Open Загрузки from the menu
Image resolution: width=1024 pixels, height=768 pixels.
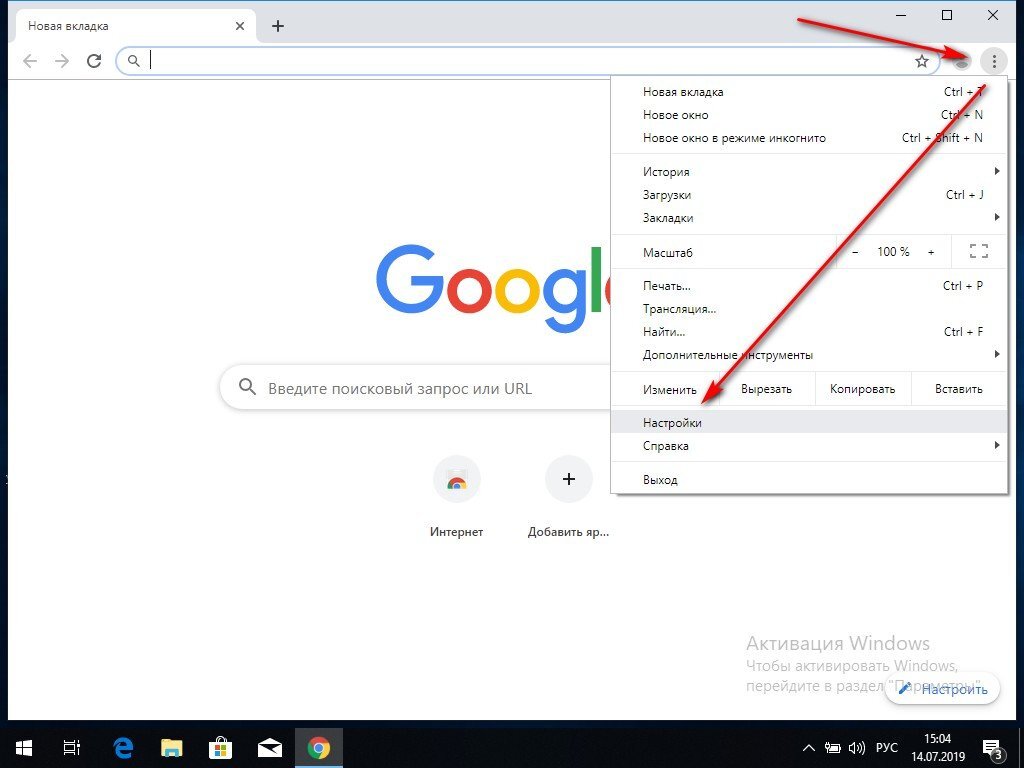coord(809,195)
